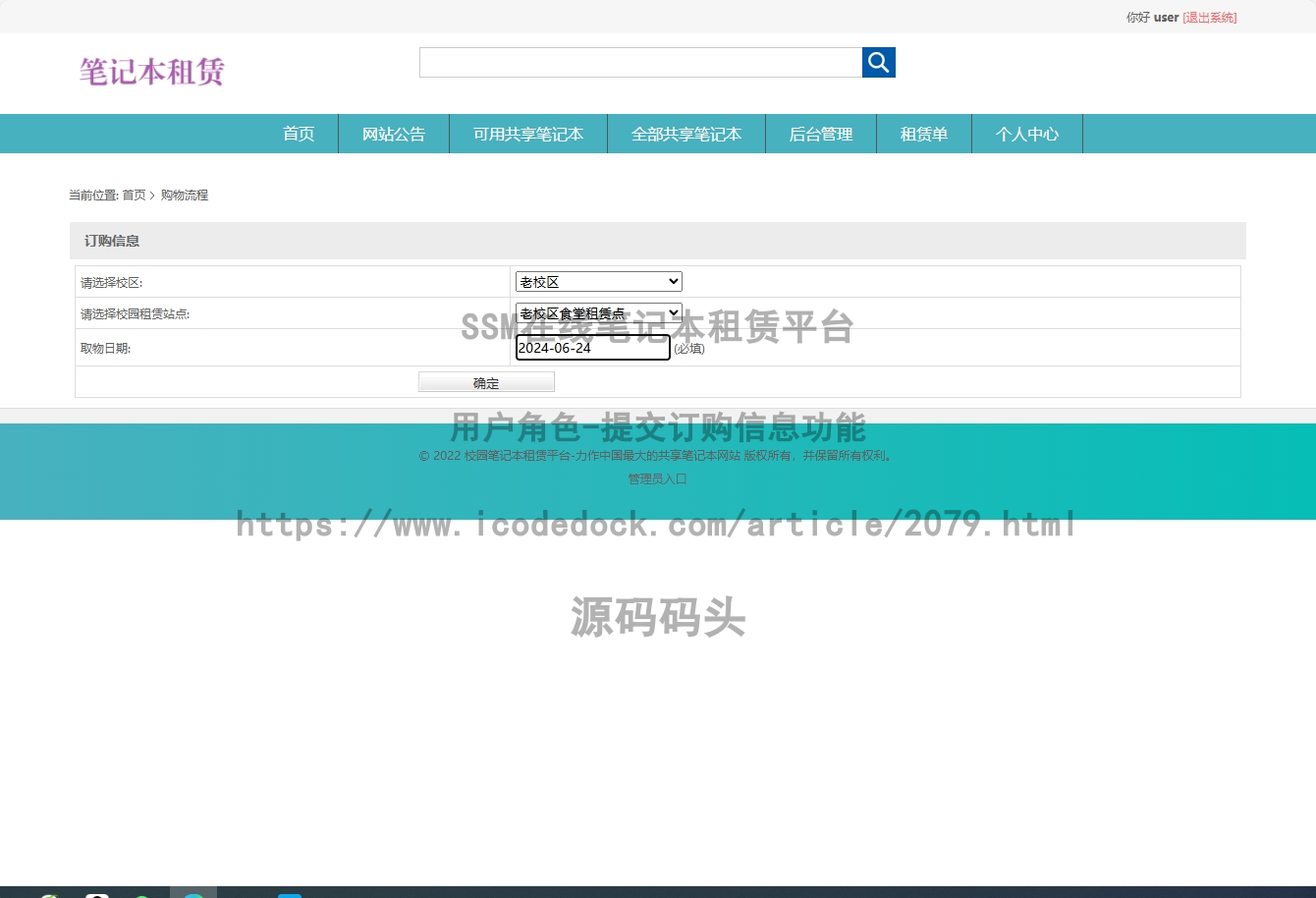This screenshot has height=898, width=1316.
Task: Click the 退出系统 logout link
Action: click(1210, 18)
